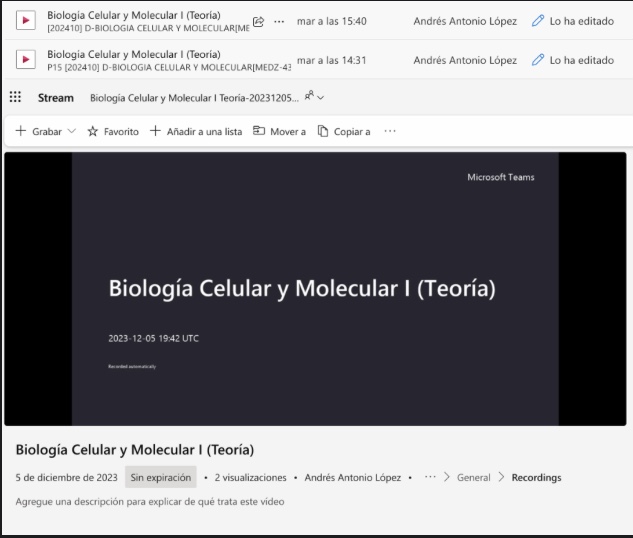
Task: Click the sharing people icon beside file name
Action: 309,97
